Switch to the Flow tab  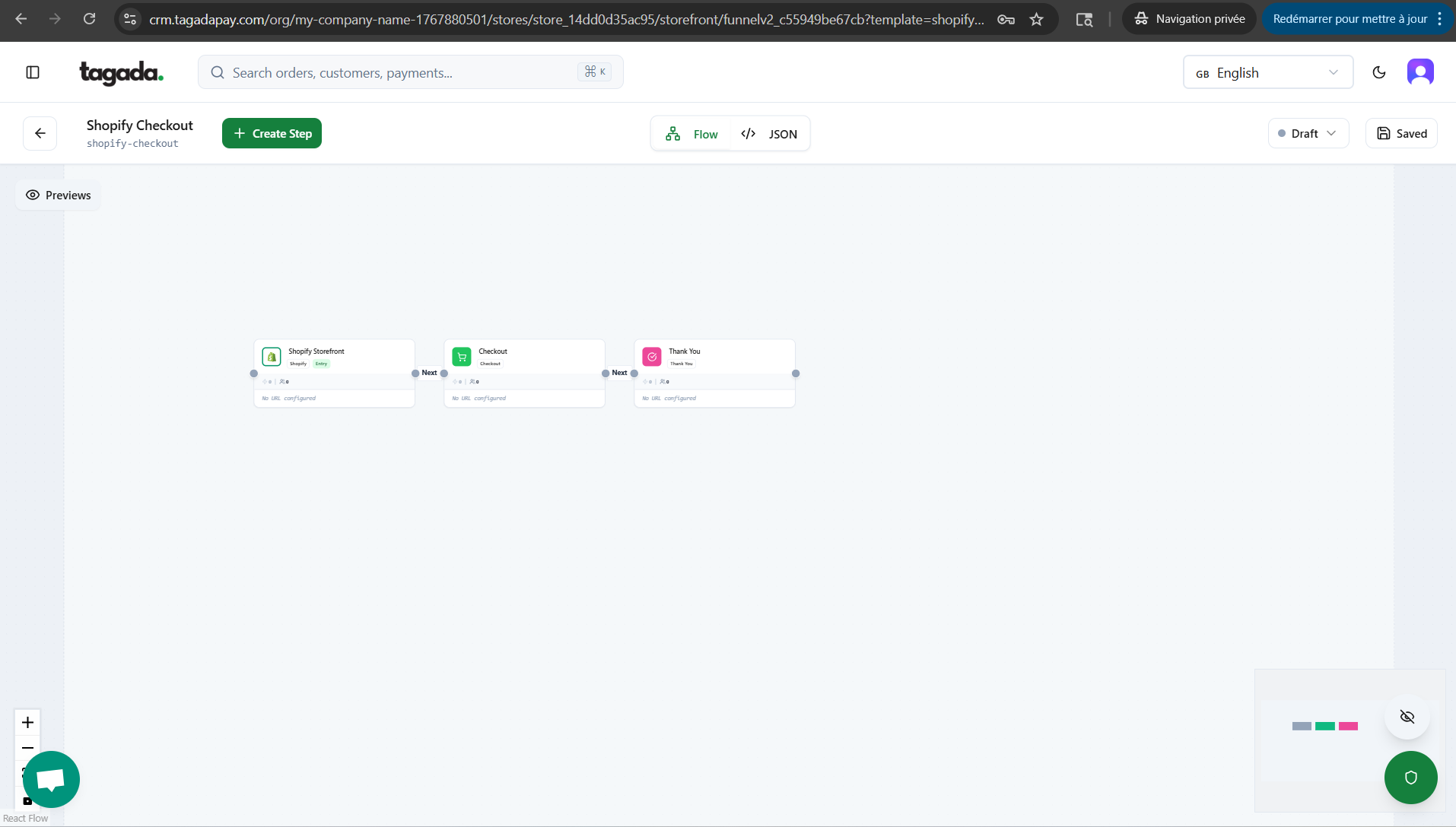click(x=692, y=134)
